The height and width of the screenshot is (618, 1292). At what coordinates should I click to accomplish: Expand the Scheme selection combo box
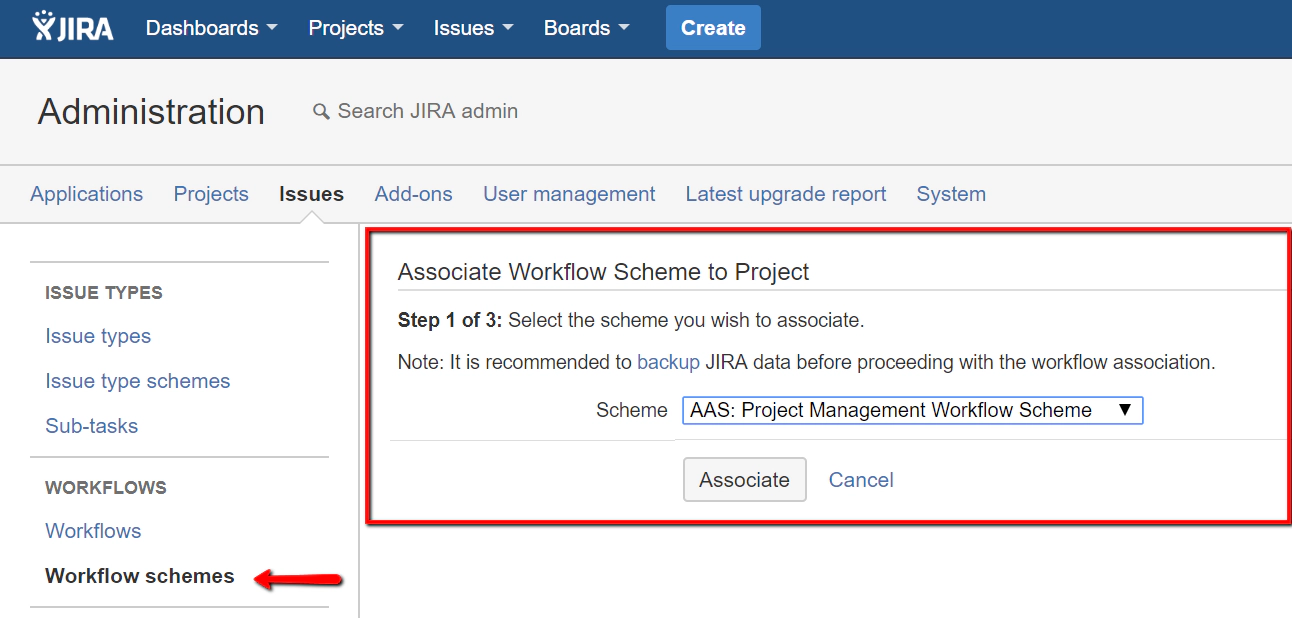coord(1128,410)
